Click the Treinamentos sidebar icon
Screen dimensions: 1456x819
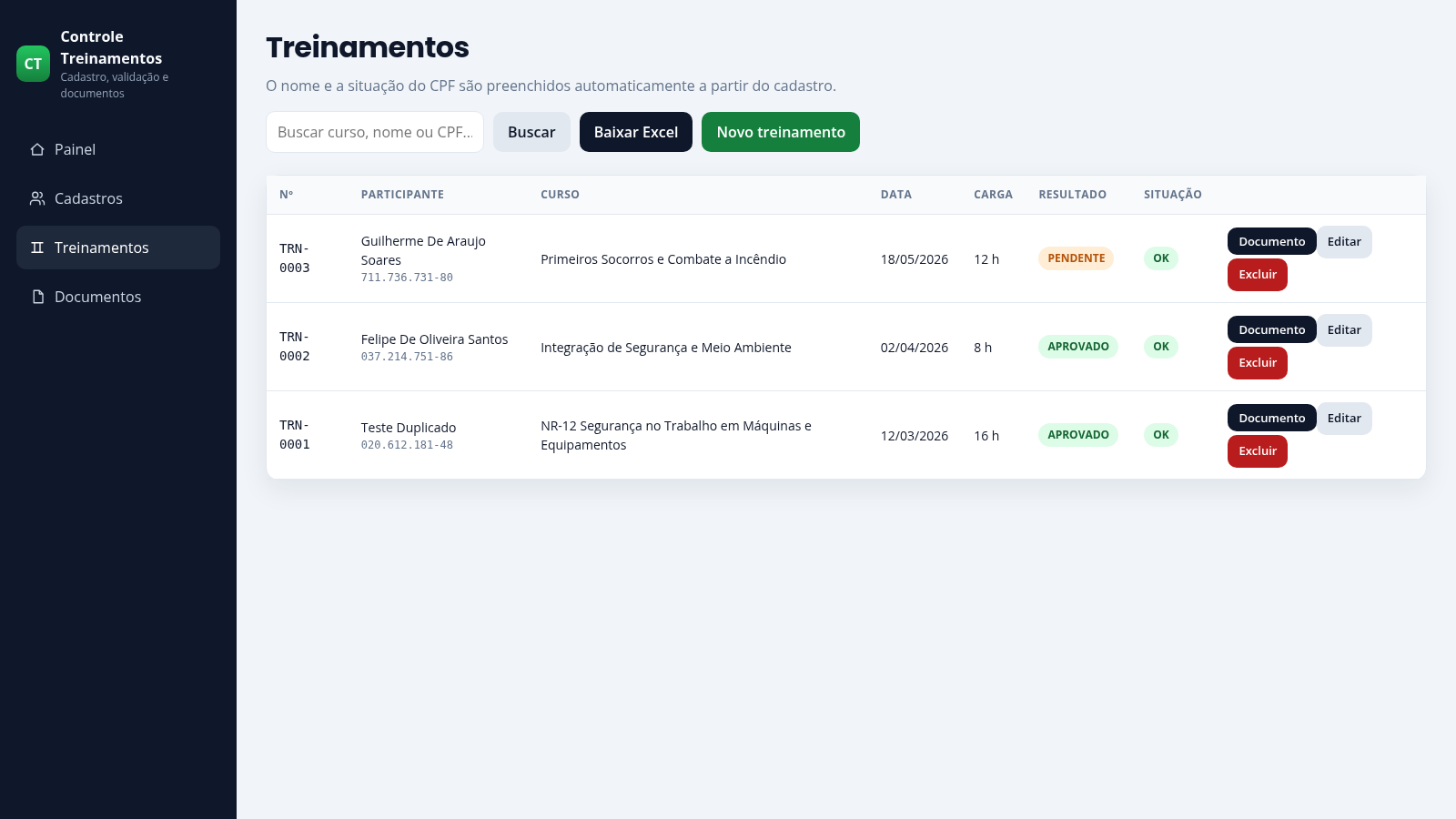click(x=37, y=248)
